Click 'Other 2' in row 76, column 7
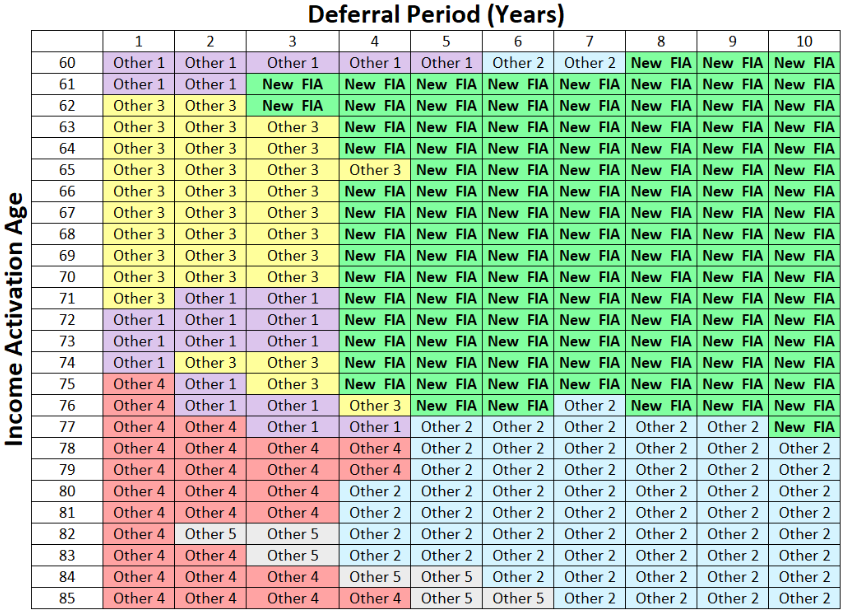Screen dimensions: 844x612 pos(589,405)
